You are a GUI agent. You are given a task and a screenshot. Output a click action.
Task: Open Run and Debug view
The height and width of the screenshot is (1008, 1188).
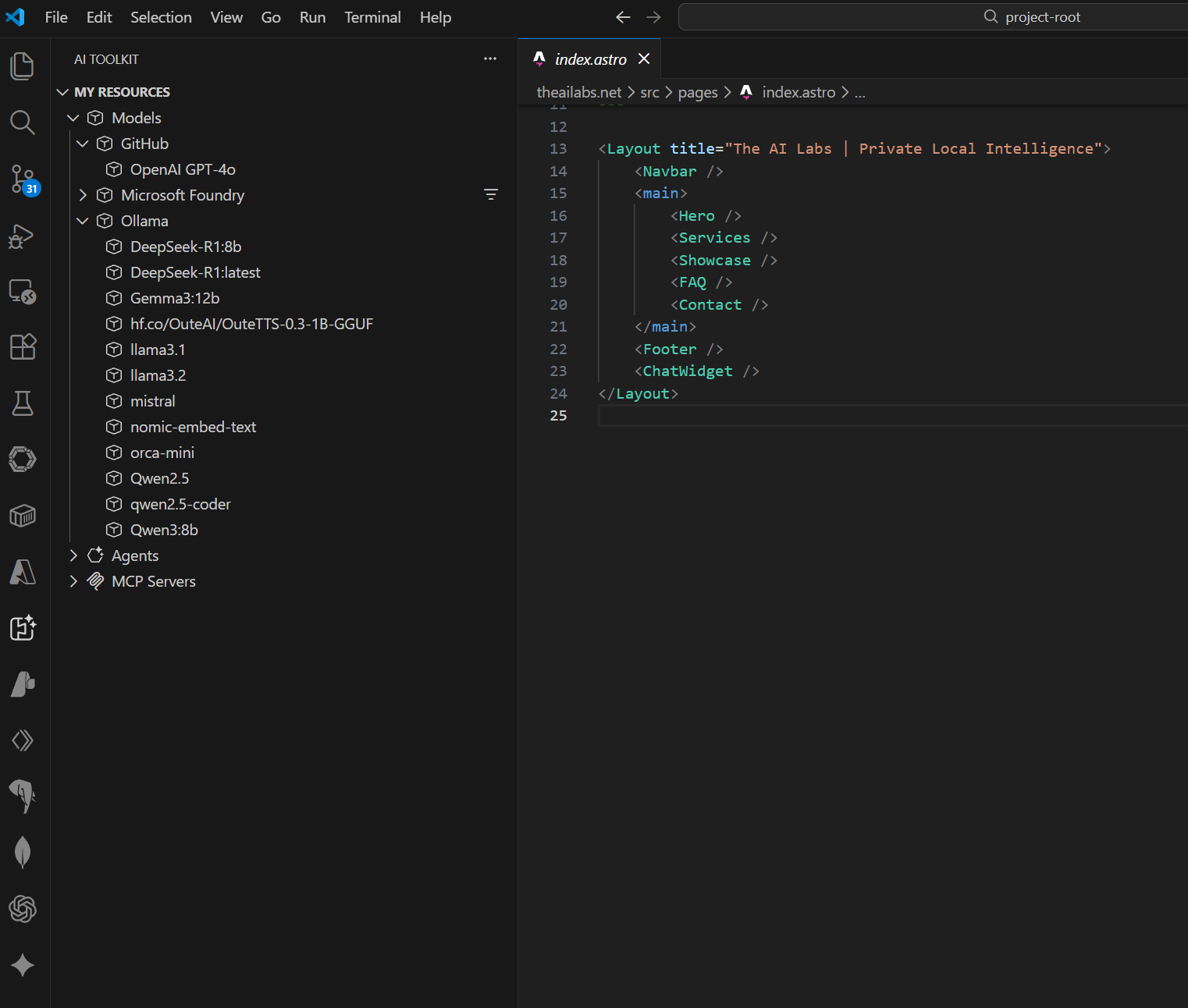coord(22,236)
